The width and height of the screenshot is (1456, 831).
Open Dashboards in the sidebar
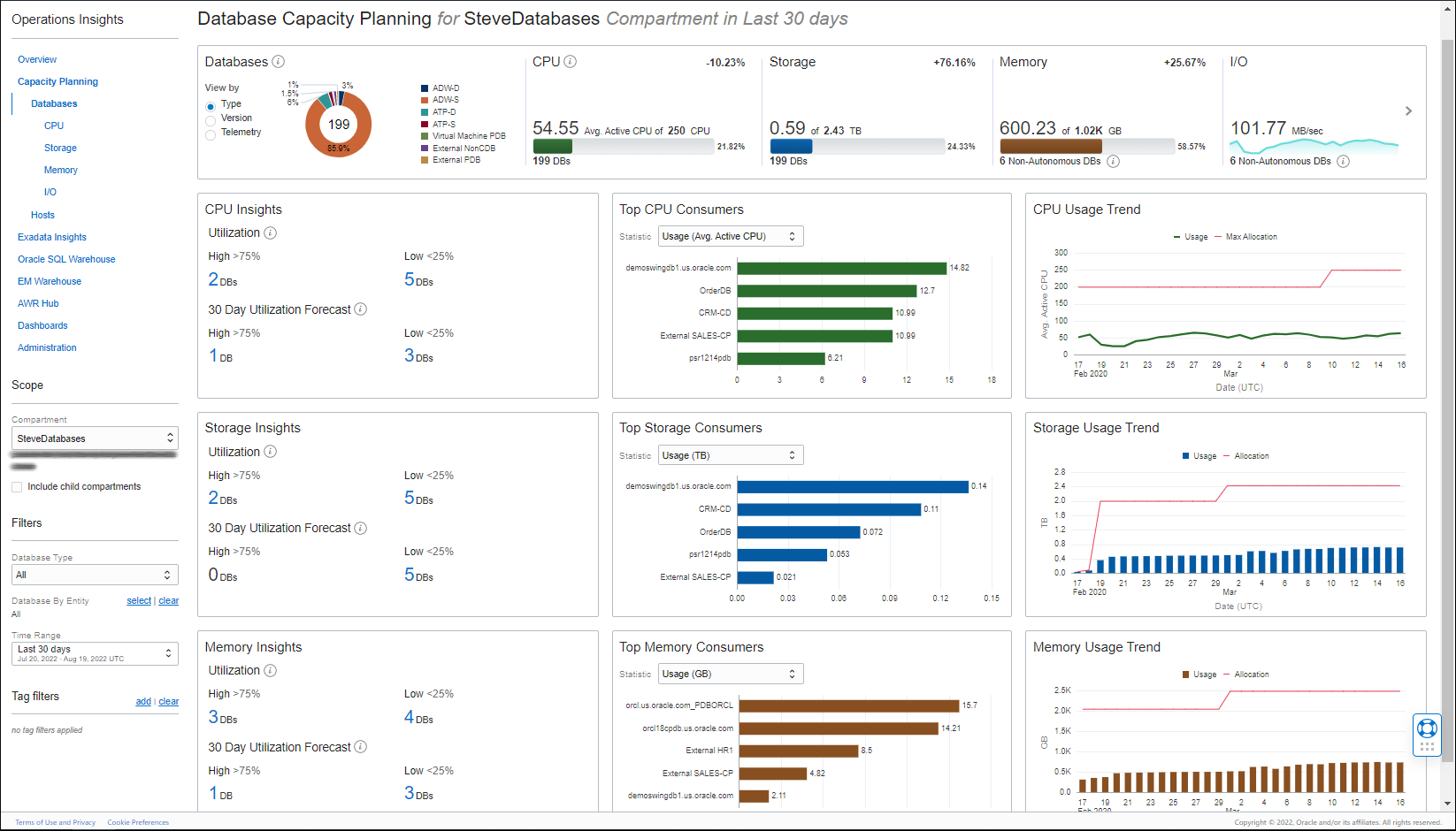[x=42, y=325]
